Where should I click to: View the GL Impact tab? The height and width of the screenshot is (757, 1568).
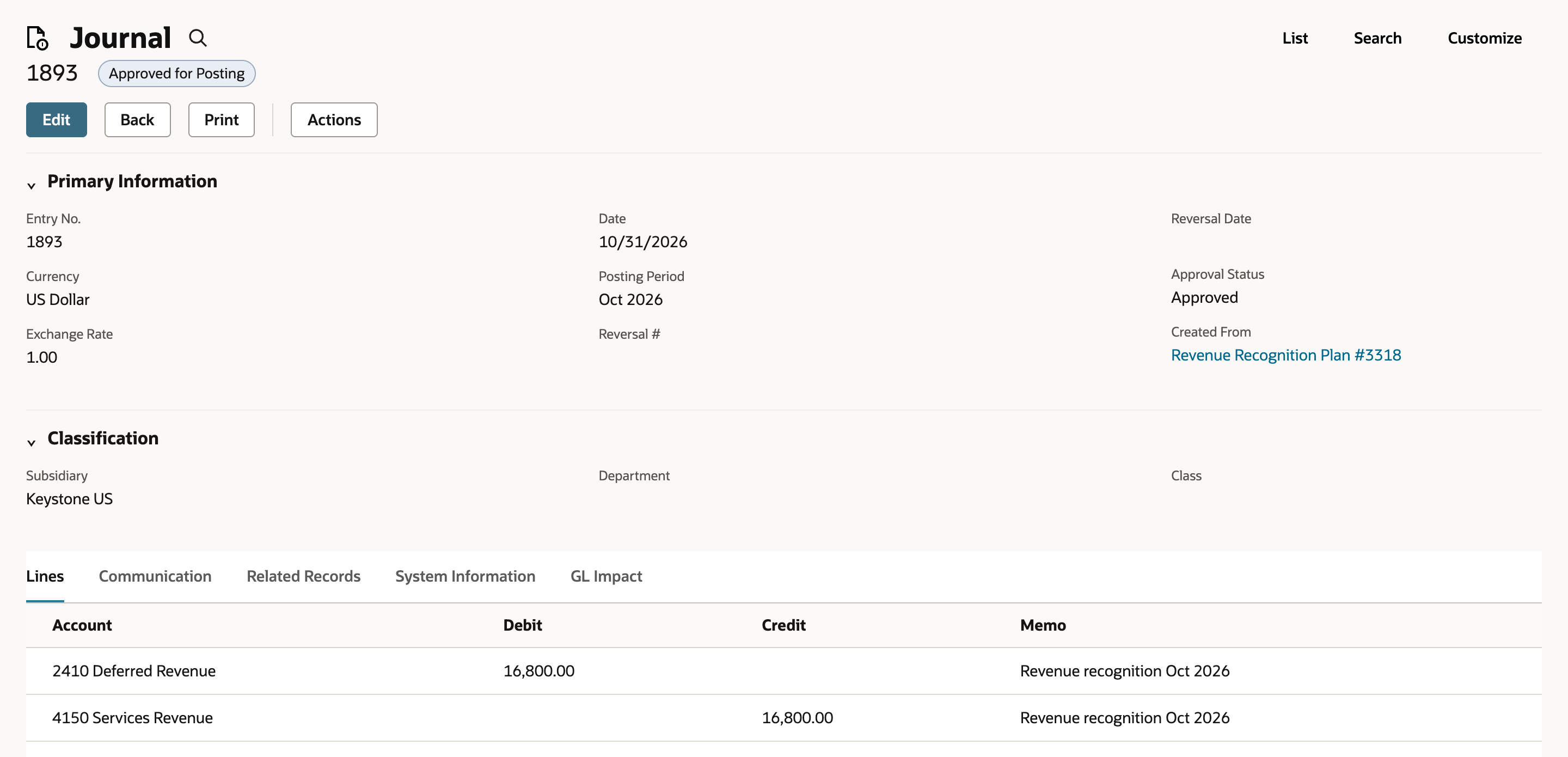point(607,576)
